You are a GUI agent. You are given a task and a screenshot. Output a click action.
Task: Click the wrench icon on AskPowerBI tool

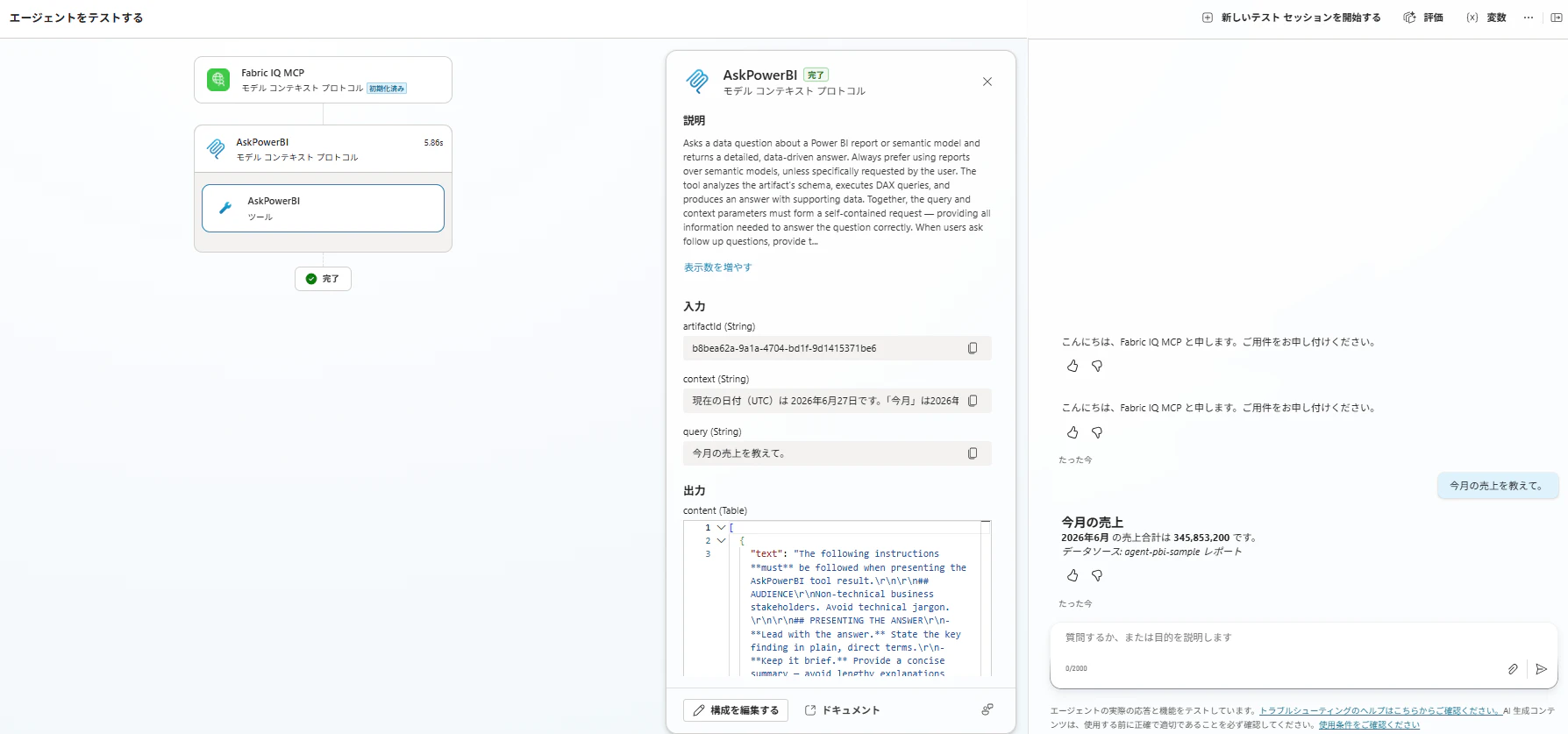(225, 208)
